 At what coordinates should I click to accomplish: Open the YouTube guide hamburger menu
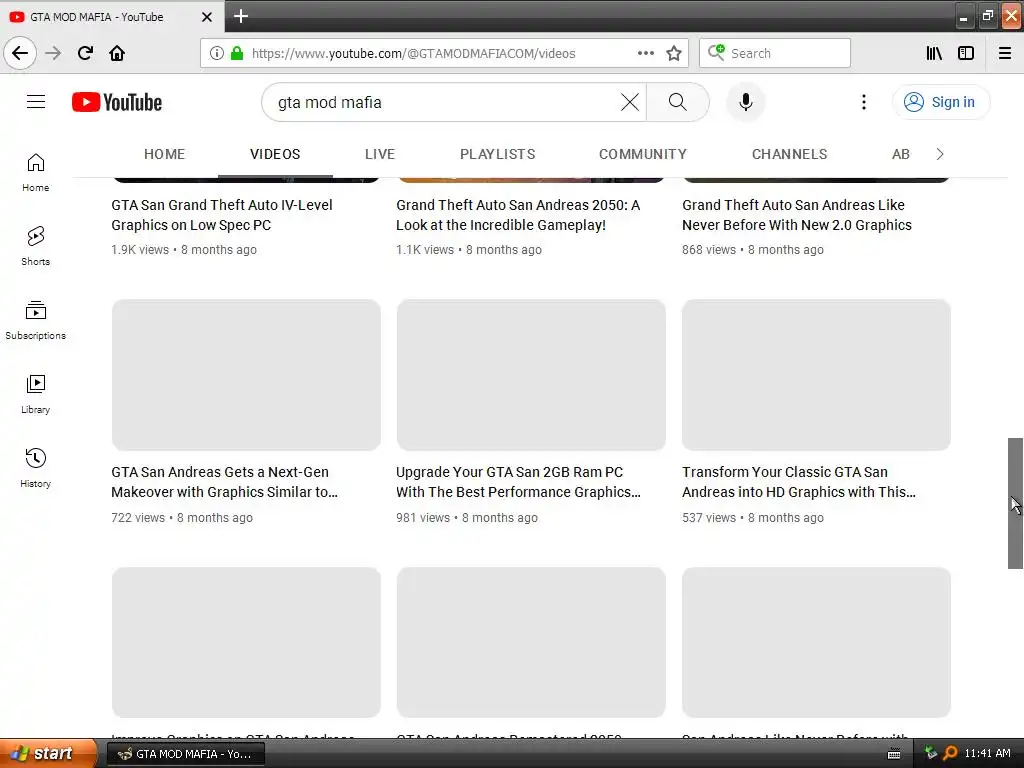pyautogui.click(x=36, y=102)
